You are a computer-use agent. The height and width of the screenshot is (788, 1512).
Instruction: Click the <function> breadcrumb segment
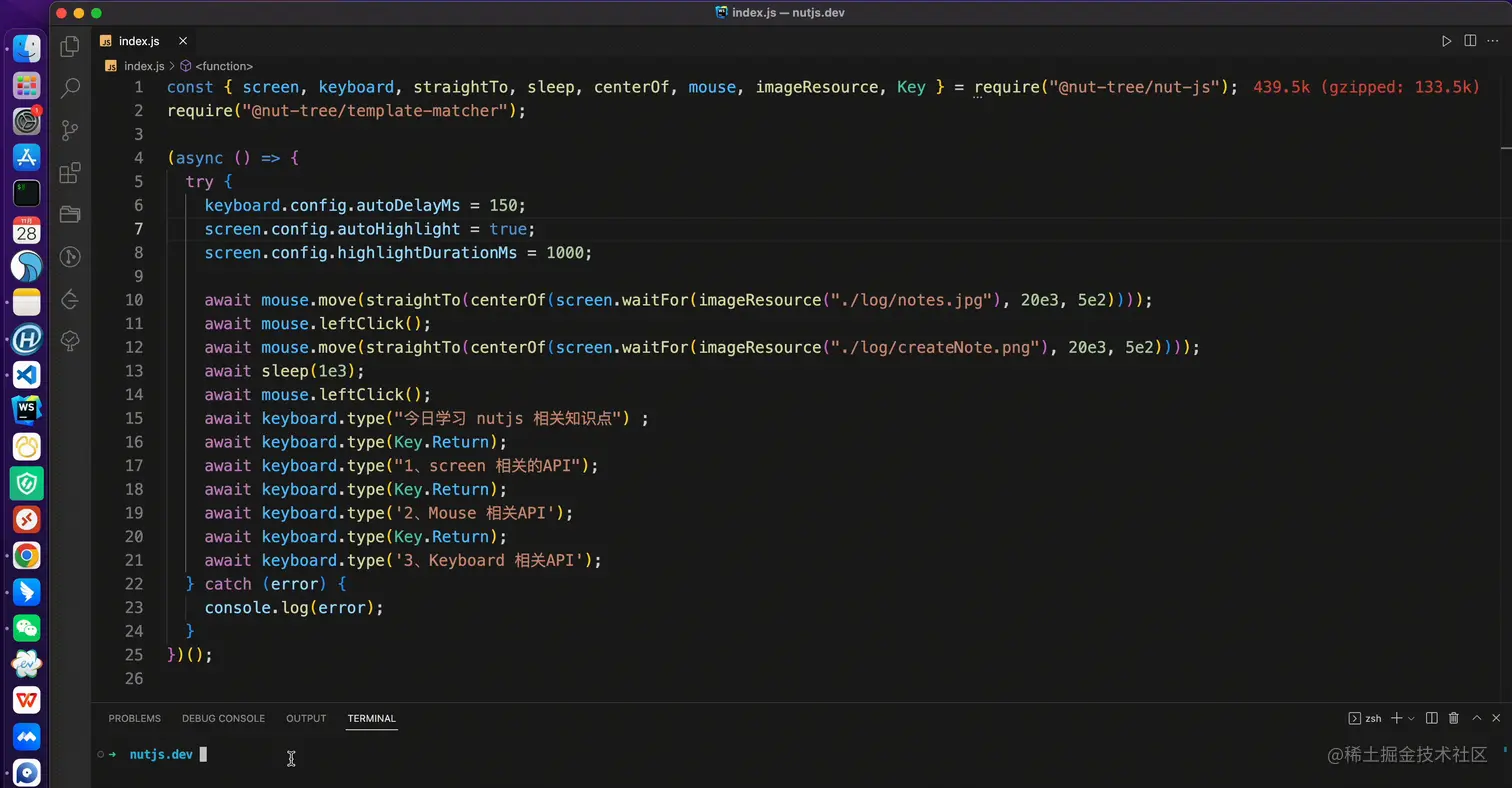pos(223,66)
